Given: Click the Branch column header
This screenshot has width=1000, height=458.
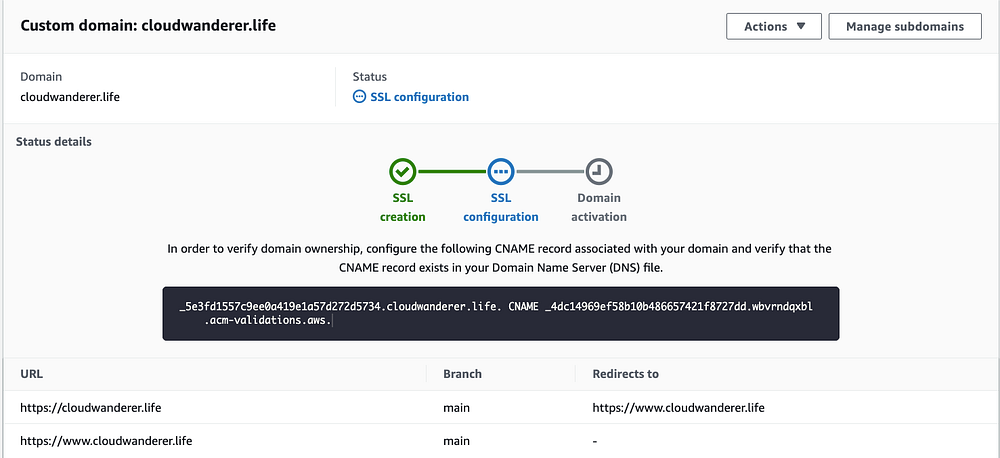Looking at the screenshot, I should [x=462, y=374].
